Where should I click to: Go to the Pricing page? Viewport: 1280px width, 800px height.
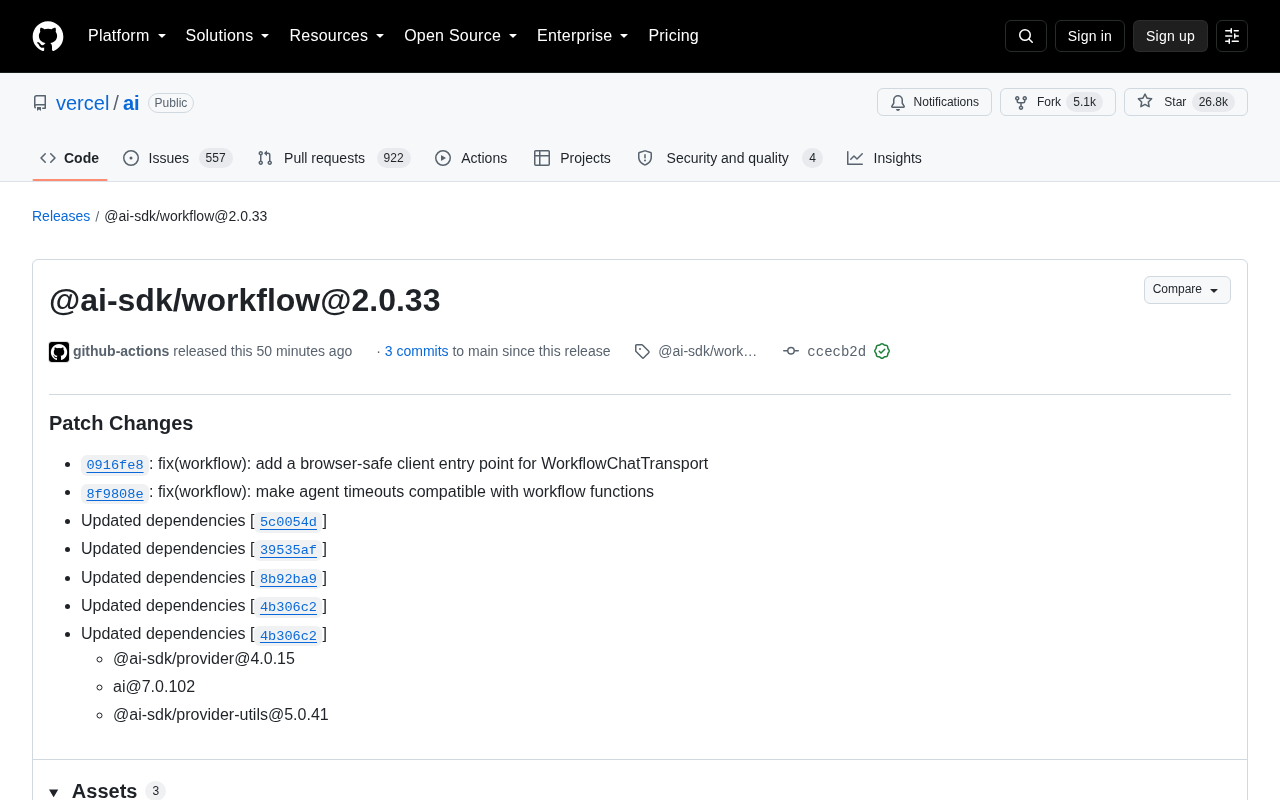pyautogui.click(x=673, y=36)
